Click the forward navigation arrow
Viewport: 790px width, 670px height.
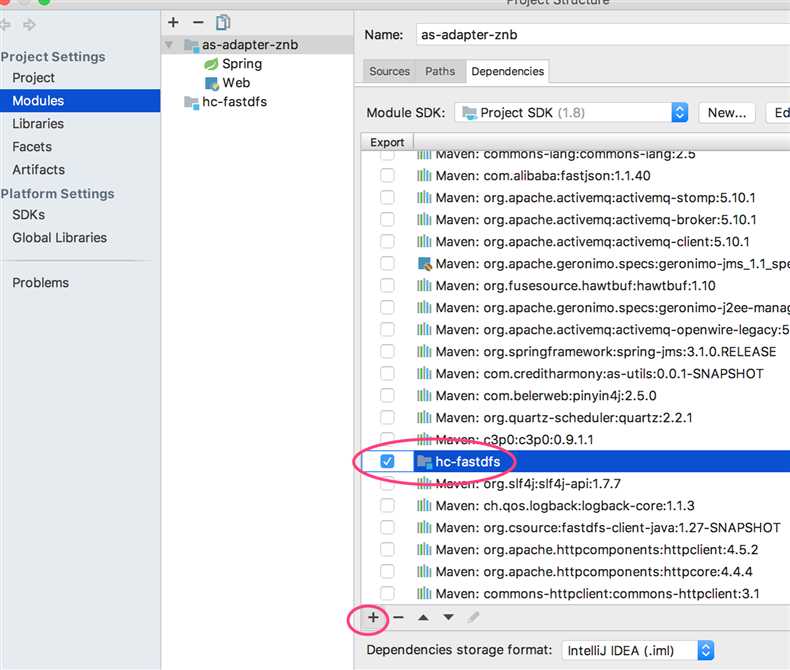(30, 25)
